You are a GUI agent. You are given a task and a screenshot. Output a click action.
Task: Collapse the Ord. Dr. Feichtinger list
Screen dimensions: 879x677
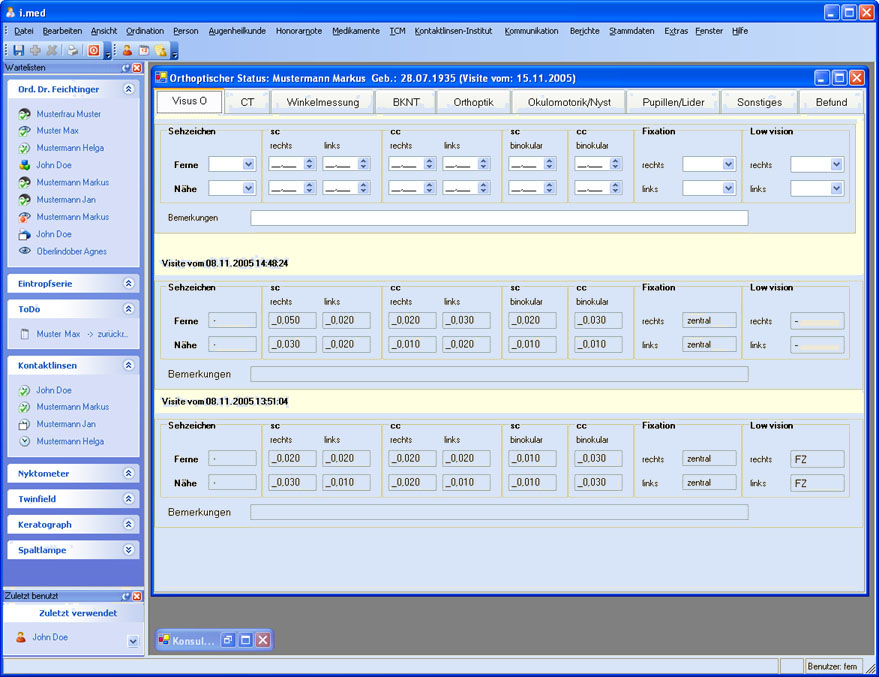[x=128, y=89]
